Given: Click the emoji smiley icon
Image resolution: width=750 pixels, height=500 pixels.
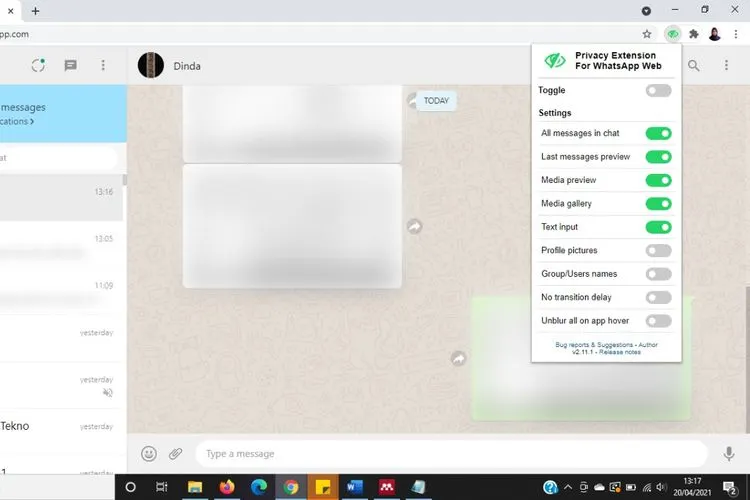Looking at the screenshot, I should pyautogui.click(x=149, y=453).
